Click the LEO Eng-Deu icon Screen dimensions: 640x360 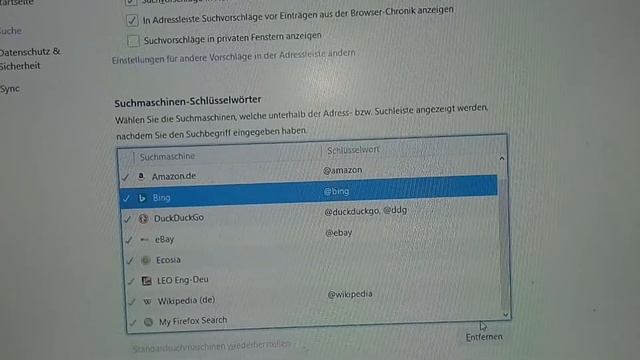pos(146,281)
